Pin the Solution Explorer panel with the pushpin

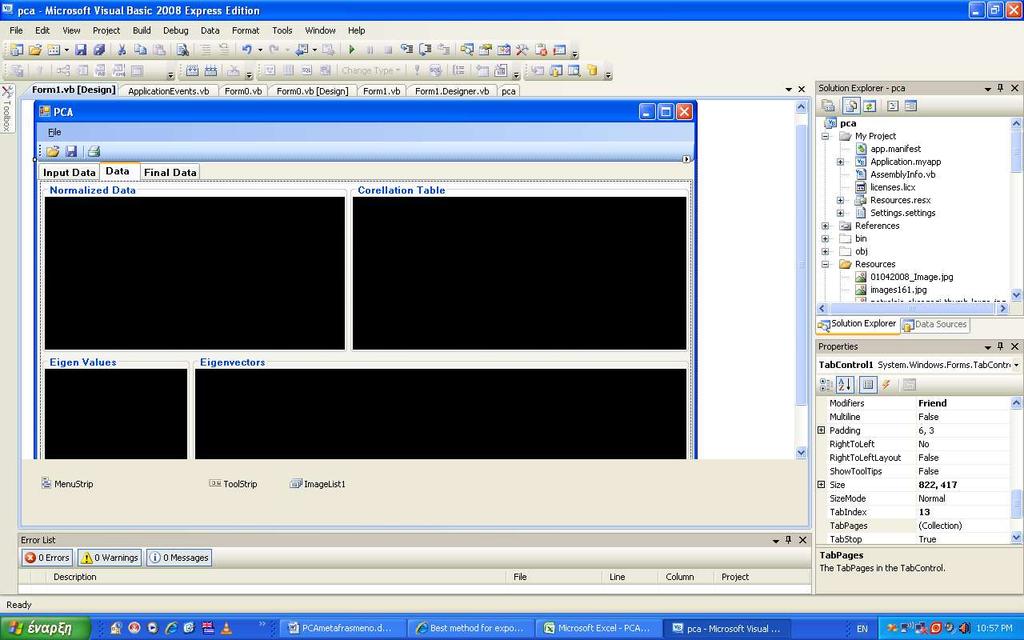pos(1000,88)
